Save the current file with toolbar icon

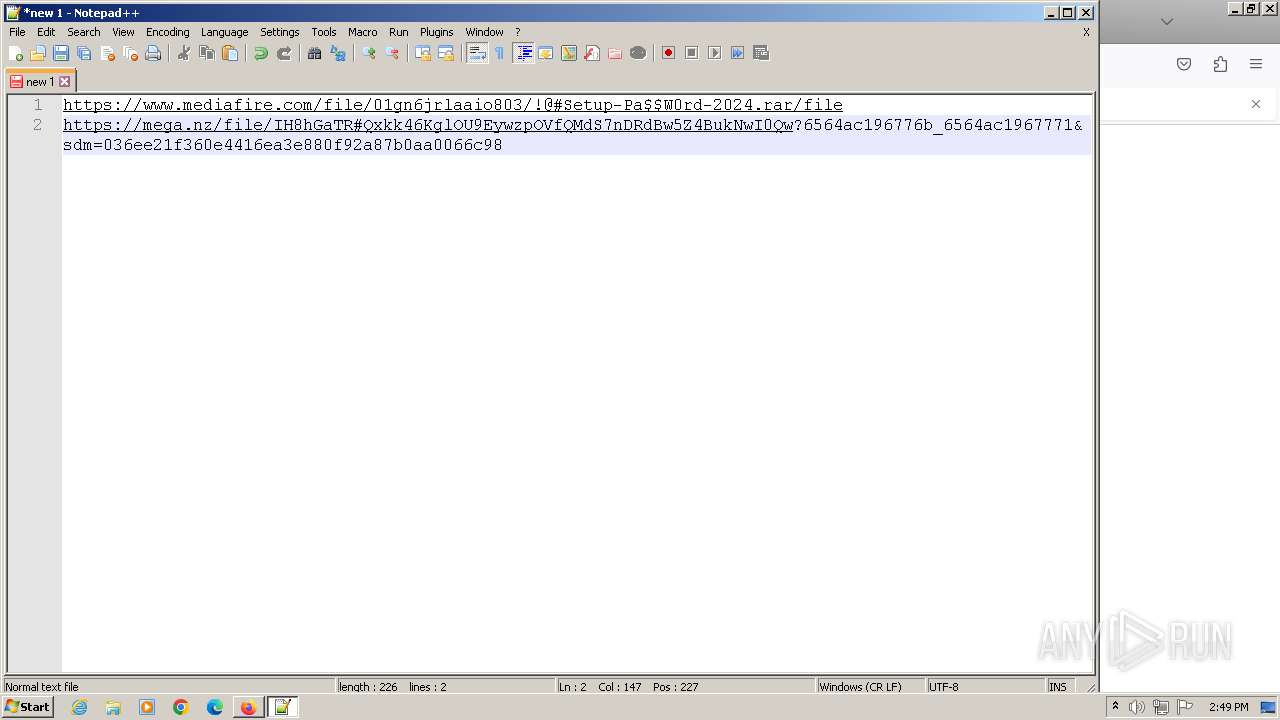click(61, 53)
